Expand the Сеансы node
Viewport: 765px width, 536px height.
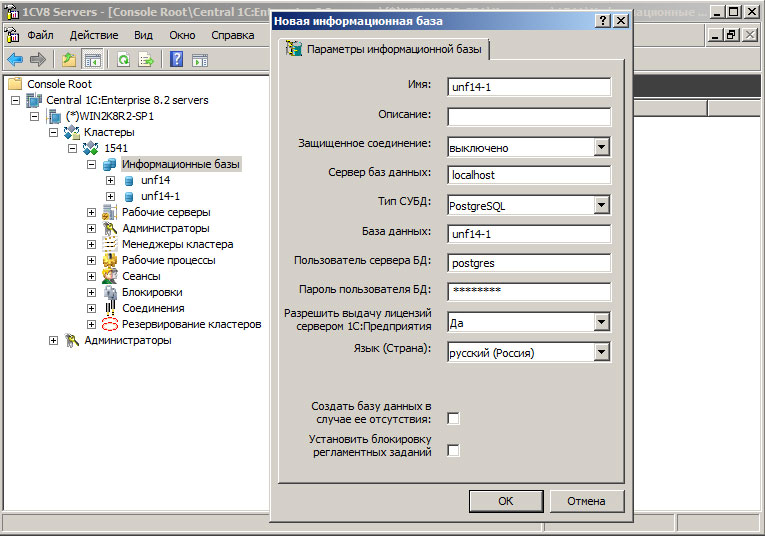click(91, 277)
